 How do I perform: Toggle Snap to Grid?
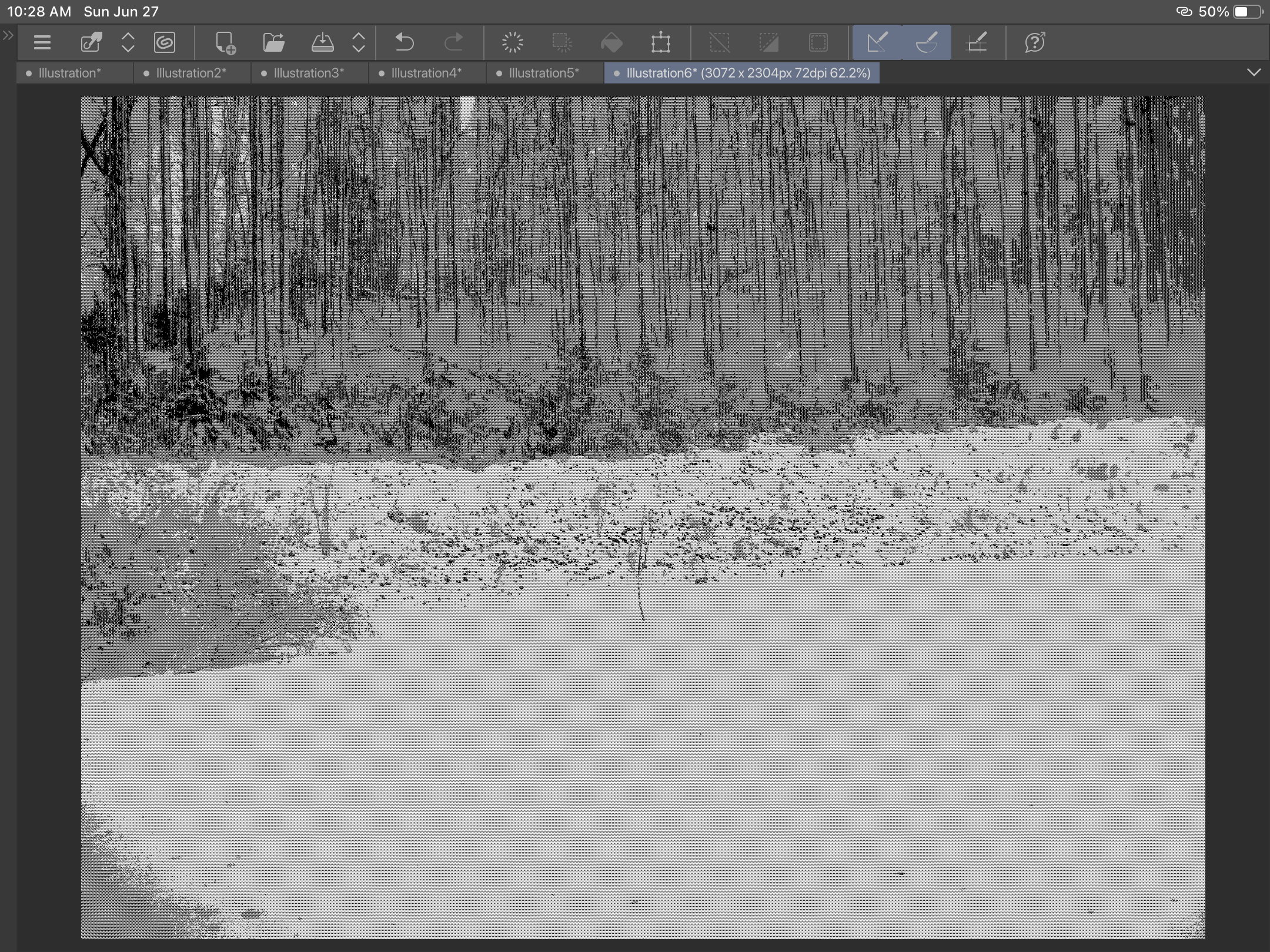tap(977, 42)
